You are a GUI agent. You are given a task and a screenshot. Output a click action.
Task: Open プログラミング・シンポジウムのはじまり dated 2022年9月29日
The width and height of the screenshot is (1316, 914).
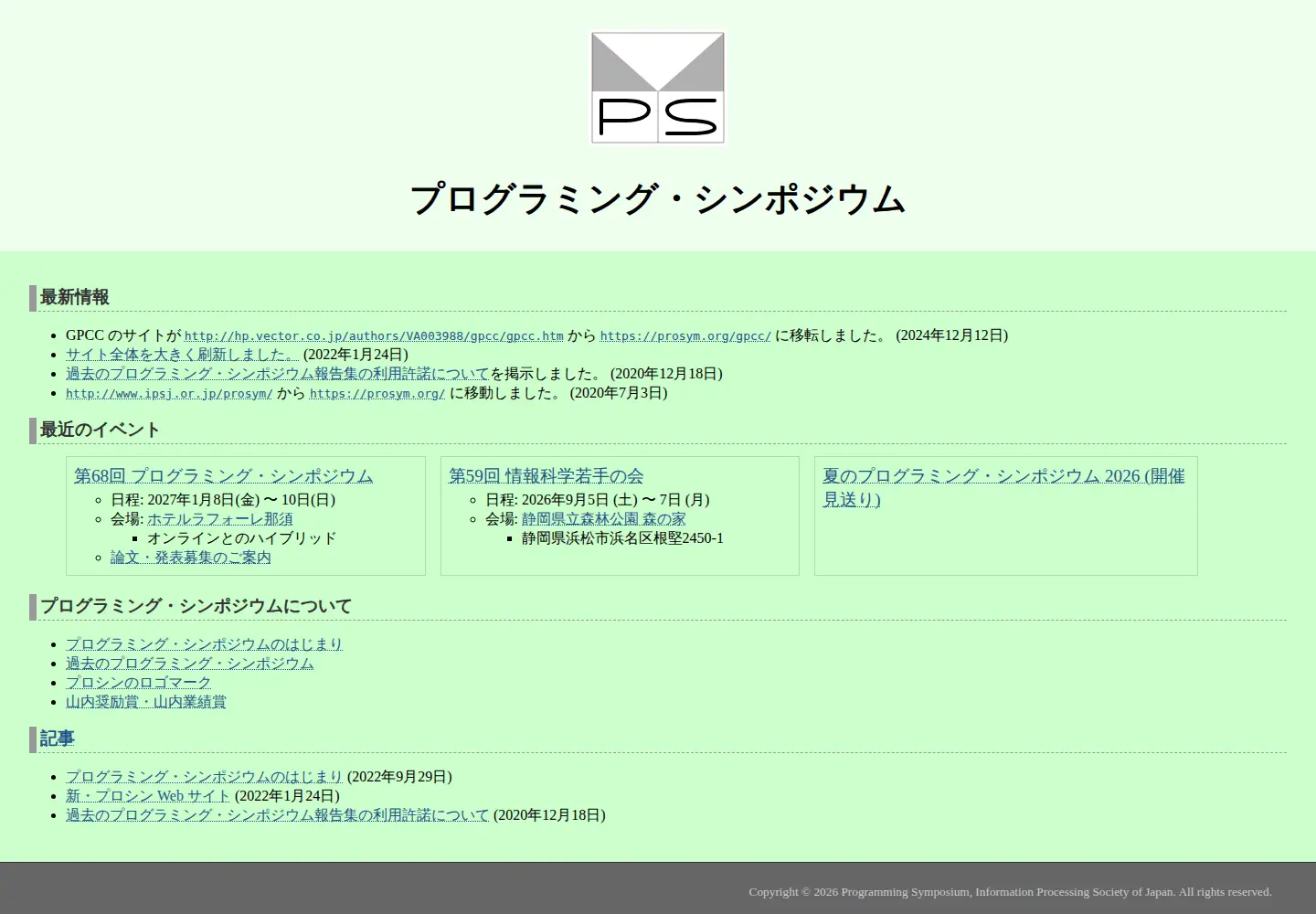(204, 777)
